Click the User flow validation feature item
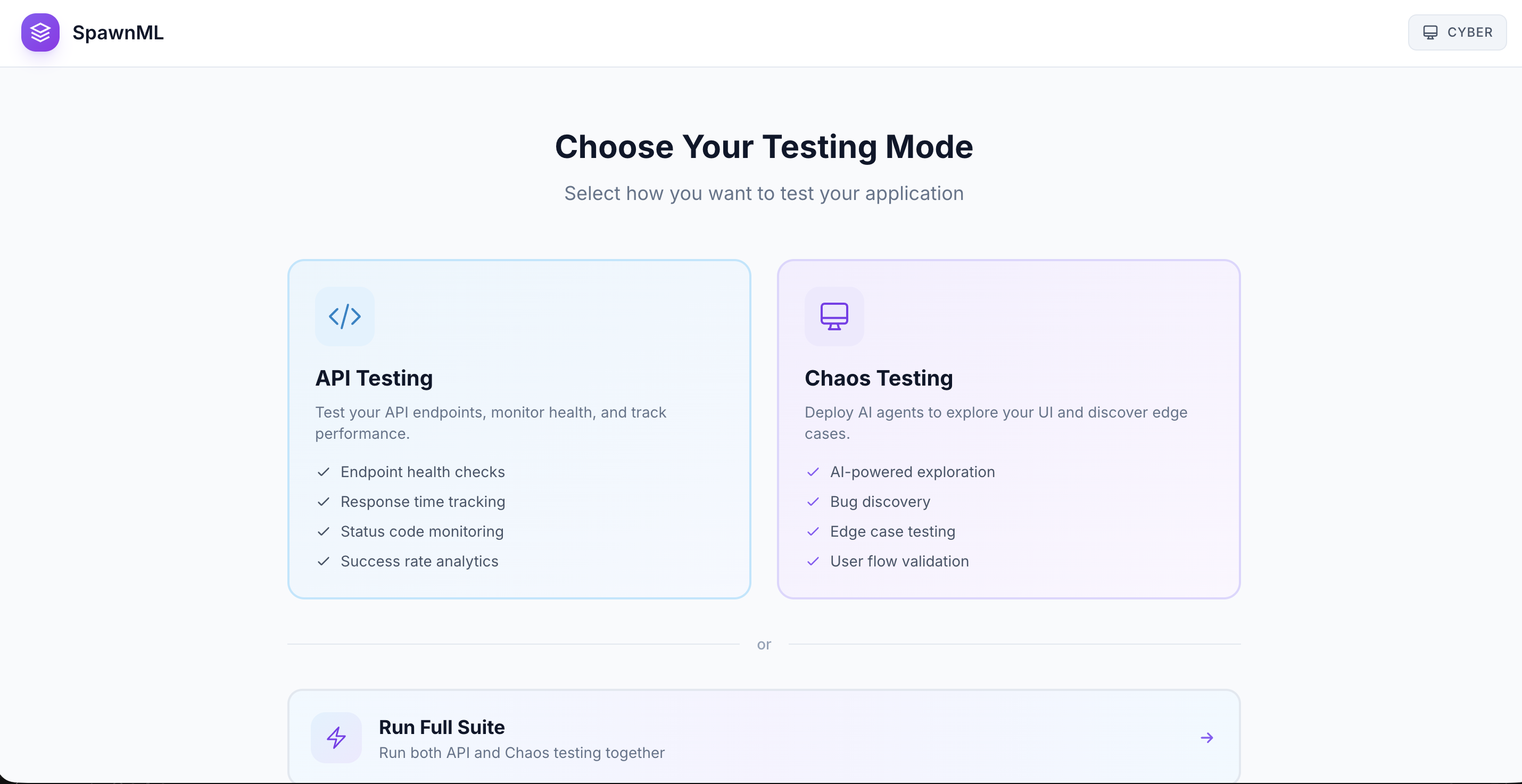Viewport: 1522px width, 784px height. point(899,562)
